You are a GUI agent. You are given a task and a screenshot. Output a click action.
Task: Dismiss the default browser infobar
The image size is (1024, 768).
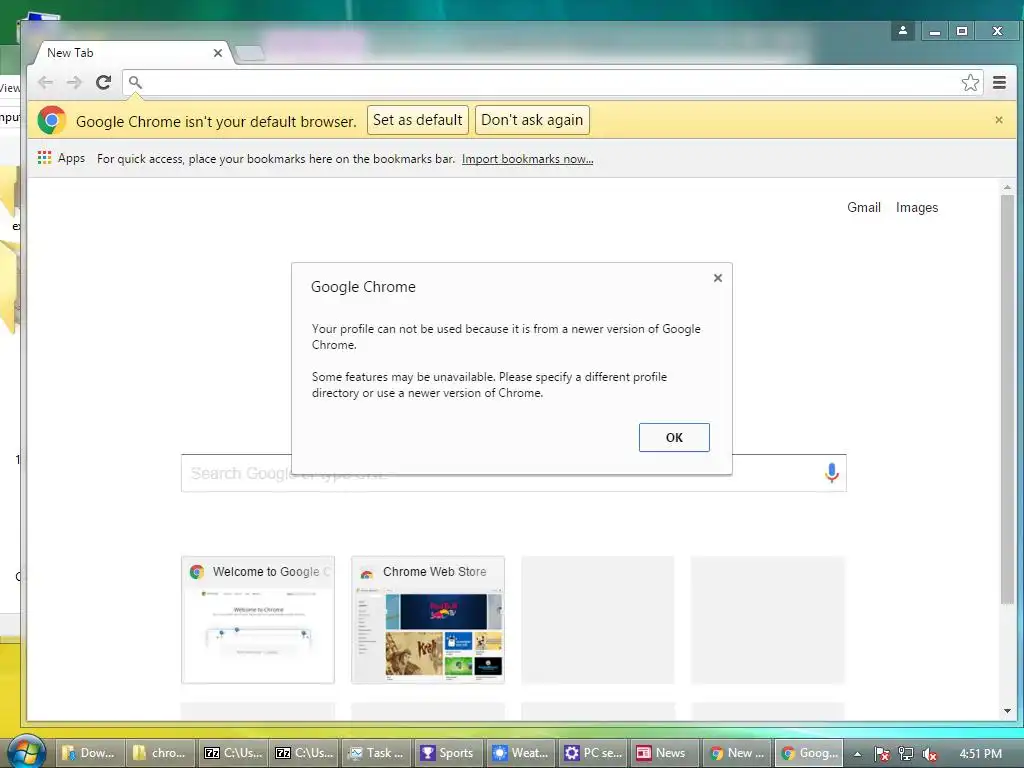coord(999,120)
